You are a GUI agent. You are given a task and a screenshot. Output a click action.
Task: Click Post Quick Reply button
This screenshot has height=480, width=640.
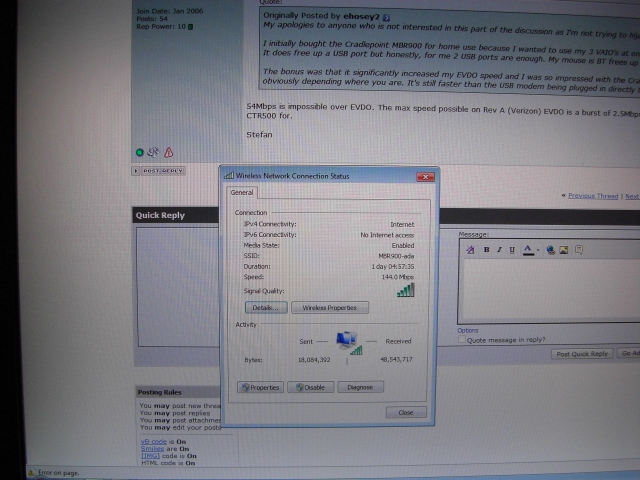(582, 354)
